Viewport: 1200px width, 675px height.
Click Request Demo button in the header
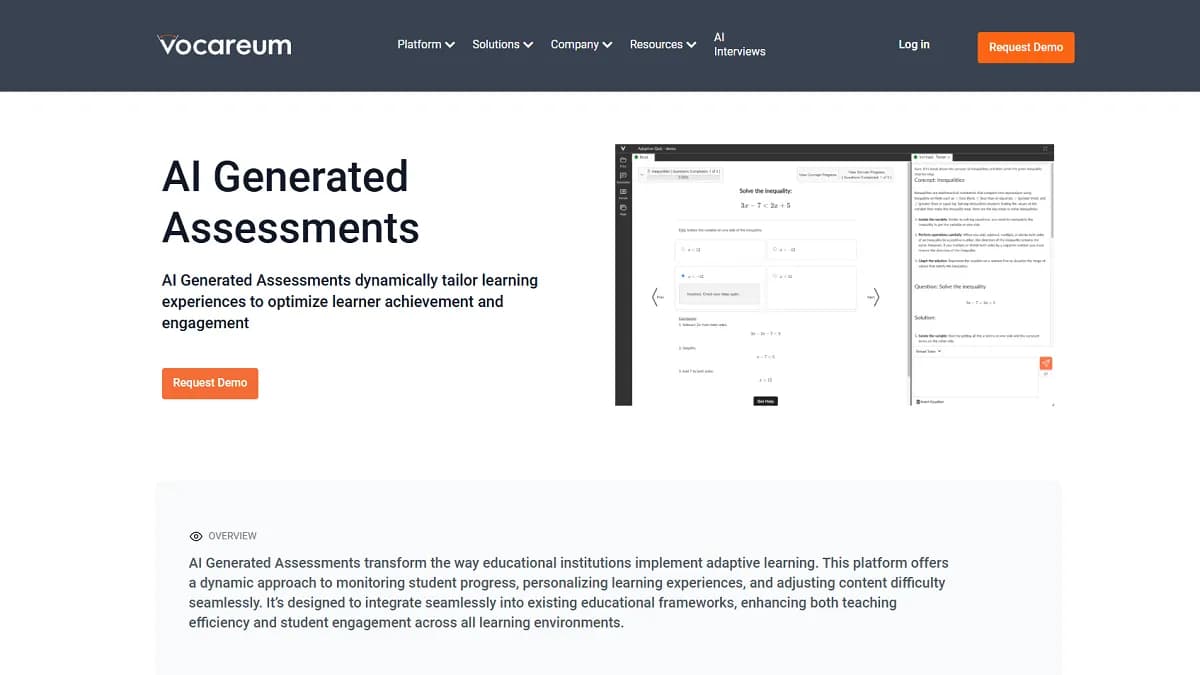pos(1025,47)
